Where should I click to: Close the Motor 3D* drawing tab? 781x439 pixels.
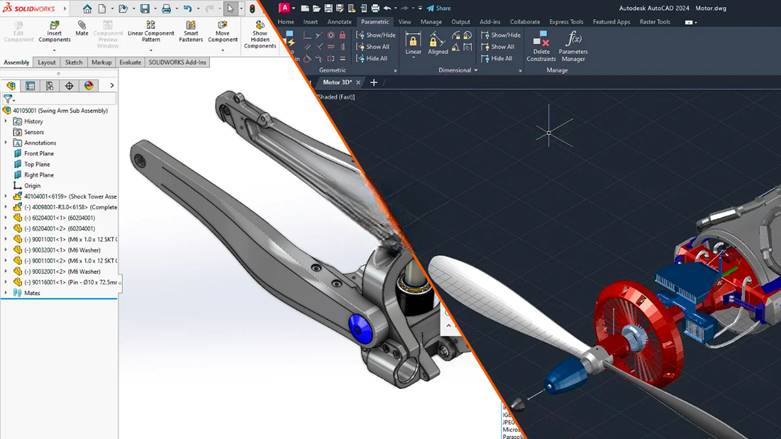pyautogui.click(x=358, y=82)
